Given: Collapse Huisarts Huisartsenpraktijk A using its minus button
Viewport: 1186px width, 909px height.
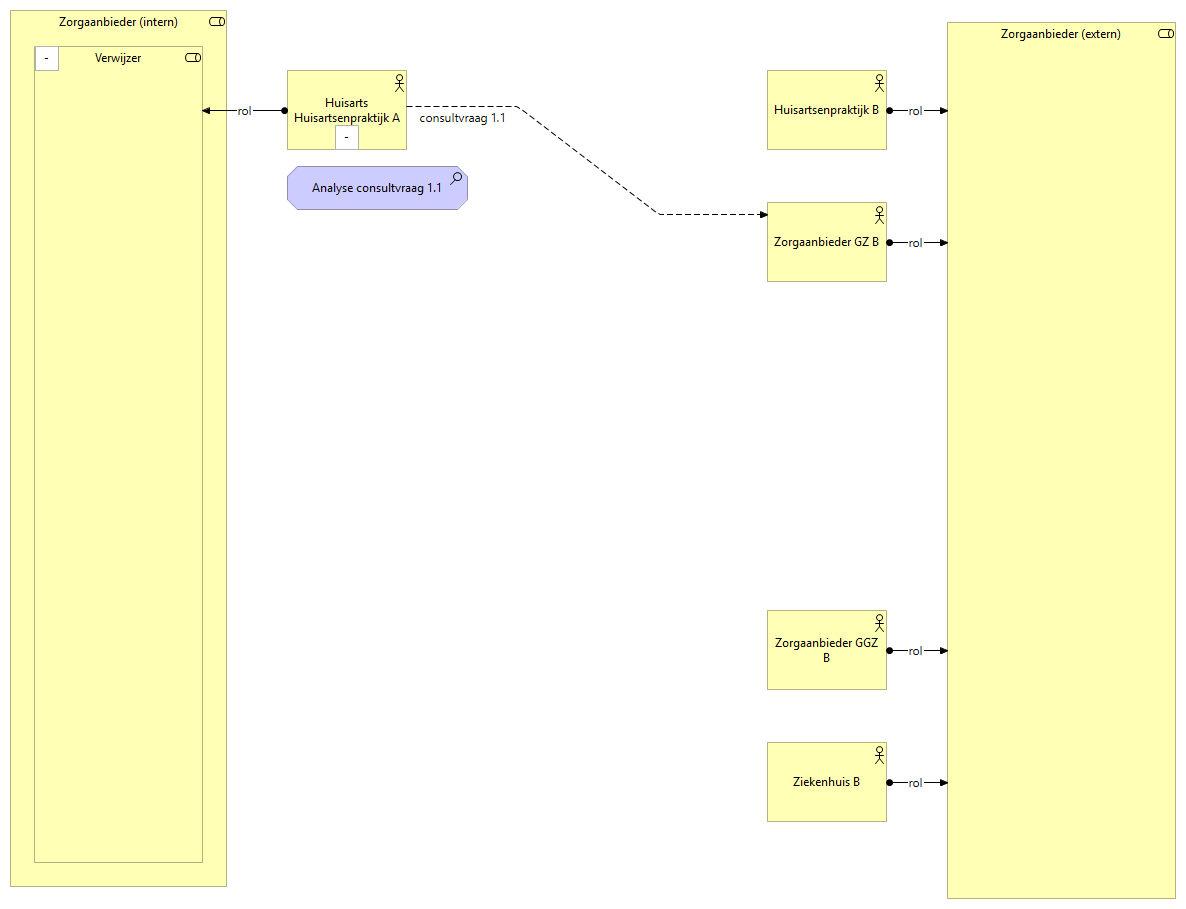Looking at the screenshot, I should [346, 137].
